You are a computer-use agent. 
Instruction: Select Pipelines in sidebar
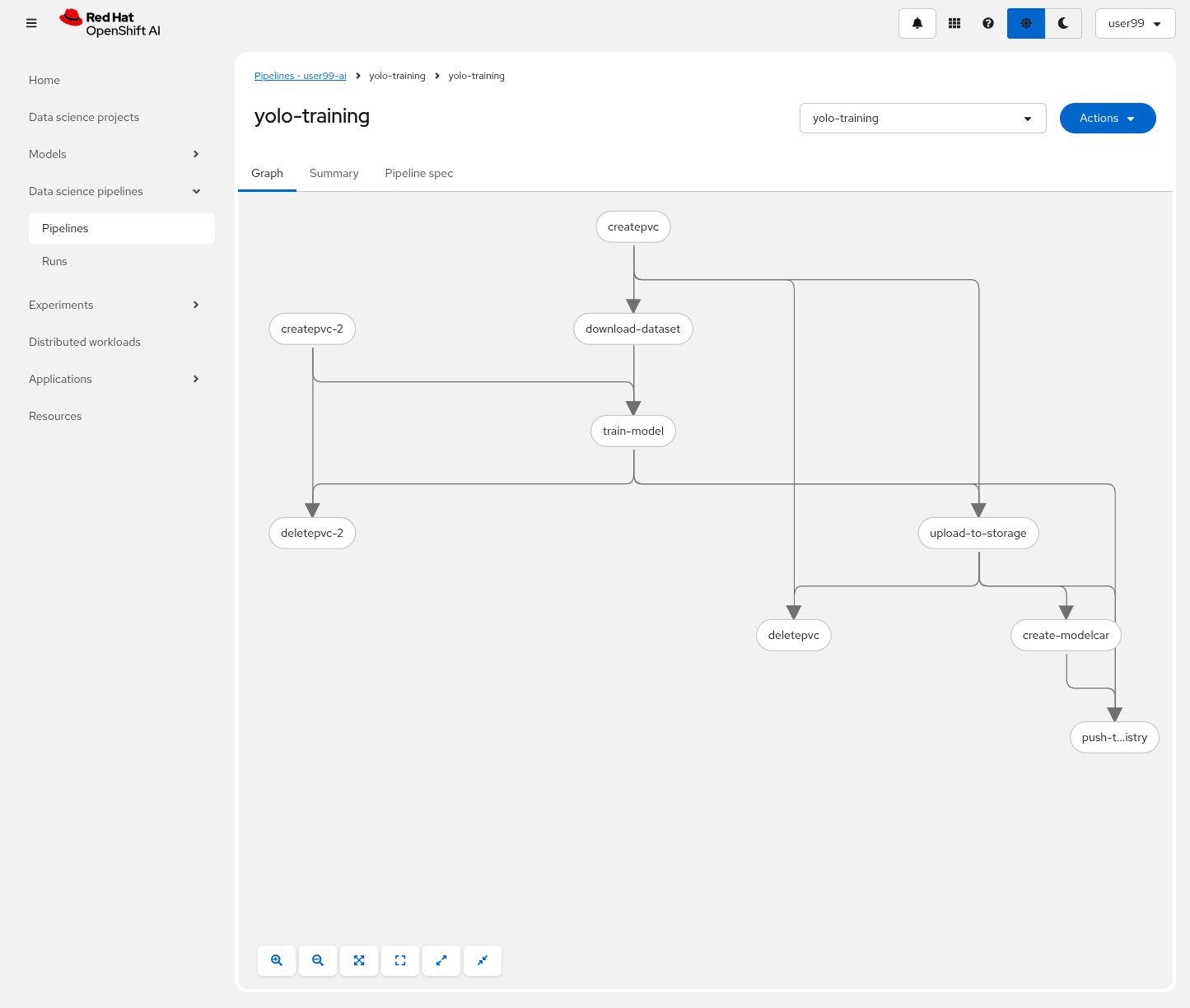coord(122,228)
